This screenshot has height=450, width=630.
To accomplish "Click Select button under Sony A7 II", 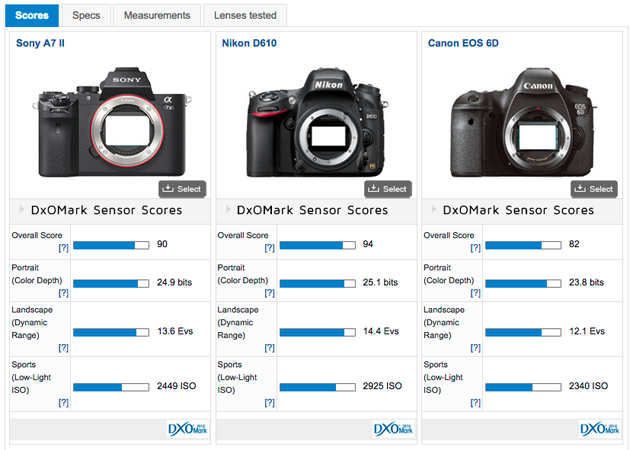I will (182, 189).
